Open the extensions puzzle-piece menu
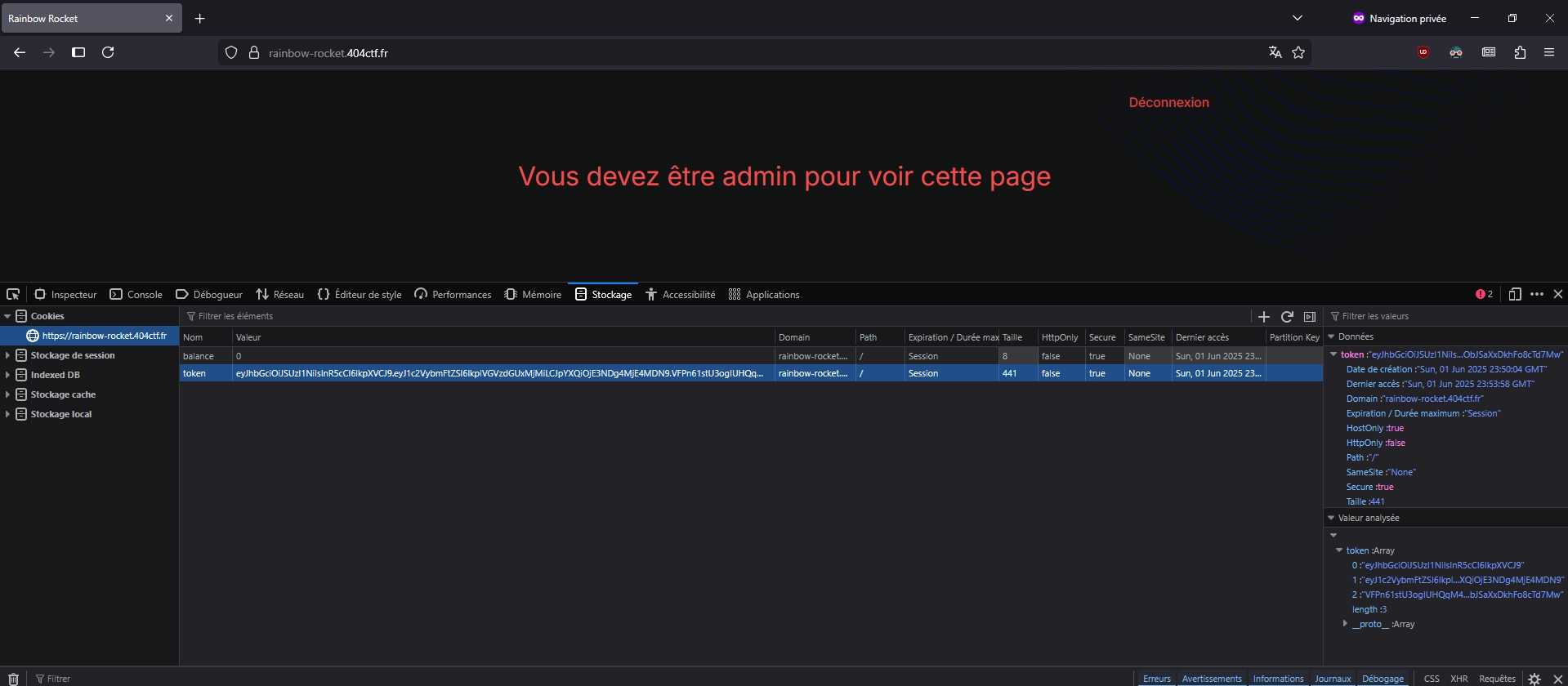This screenshot has height=686, width=1568. click(x=1520, y=52)
